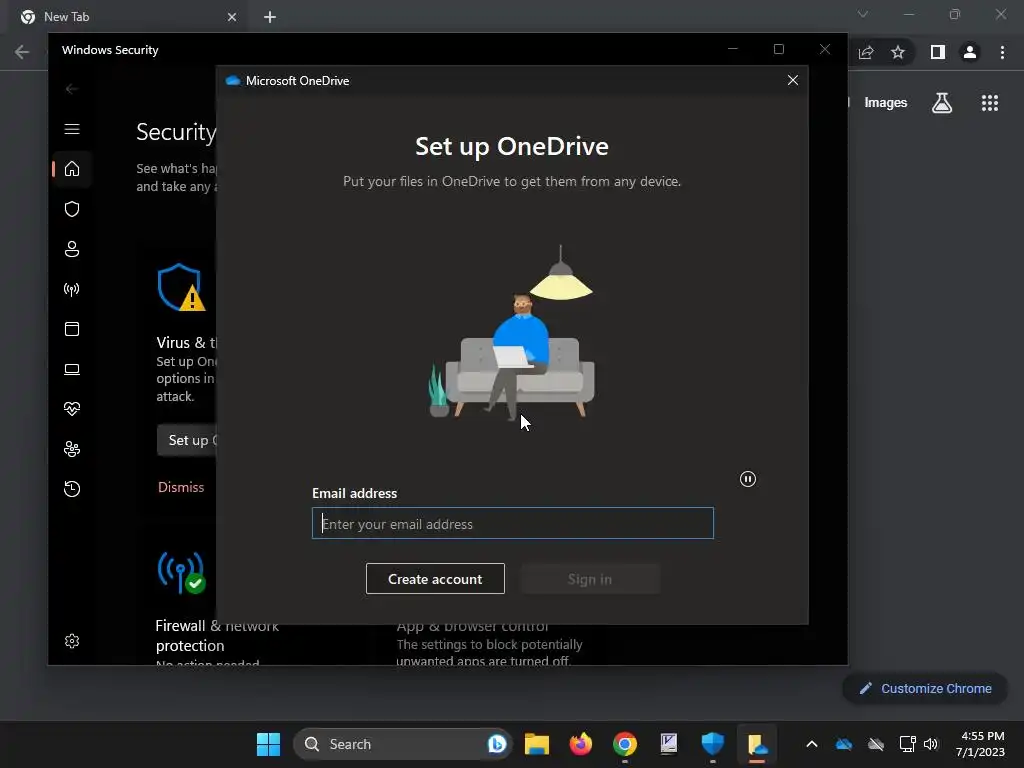Open Google Chrome from taskbar
This screenshot has width=1024, height=768.
point(625,744)
